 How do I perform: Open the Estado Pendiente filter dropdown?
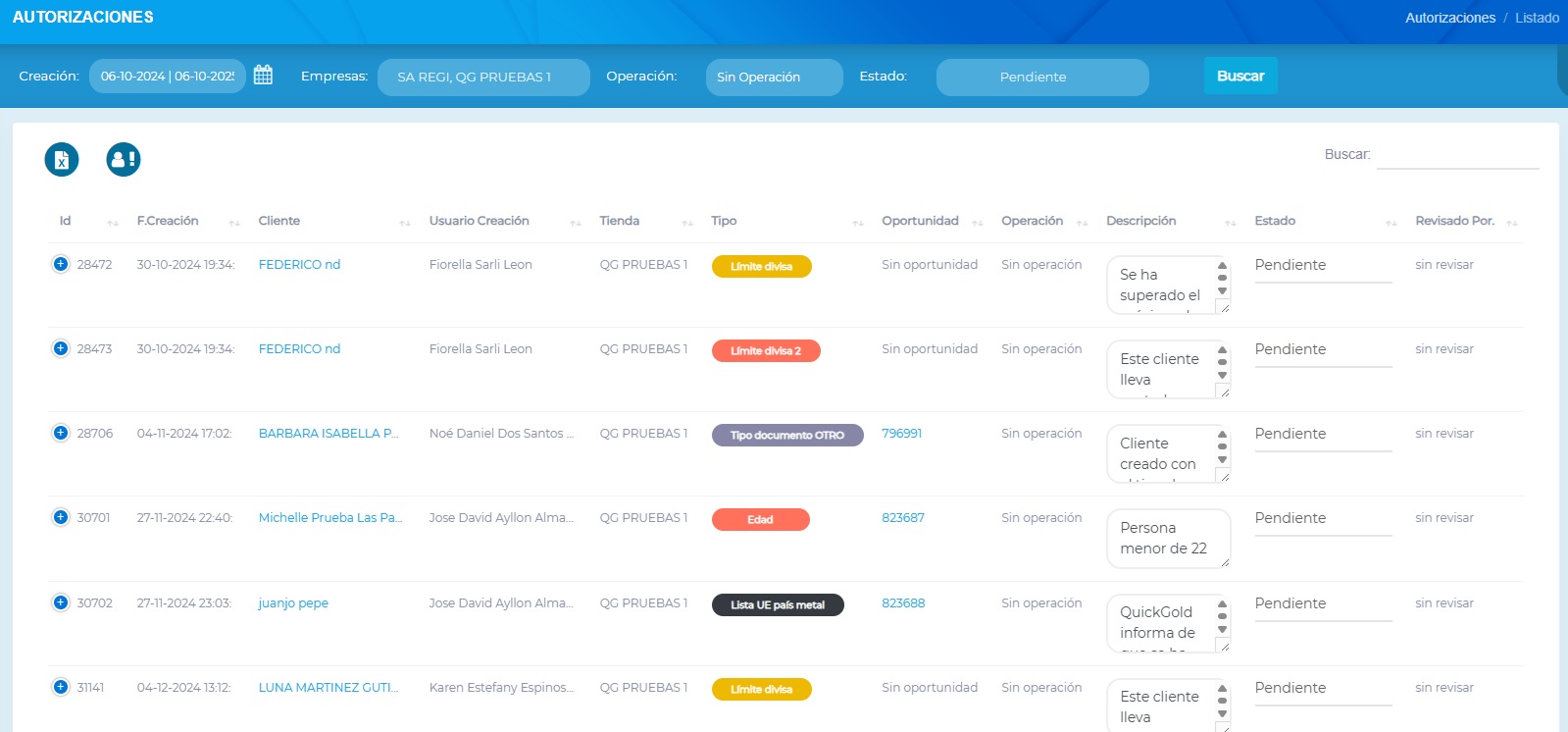click(x=1041, y=78)
